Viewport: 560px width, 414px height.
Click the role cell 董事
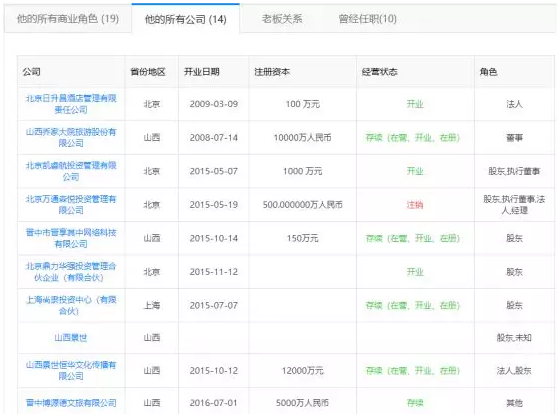[x=514, y=138]
